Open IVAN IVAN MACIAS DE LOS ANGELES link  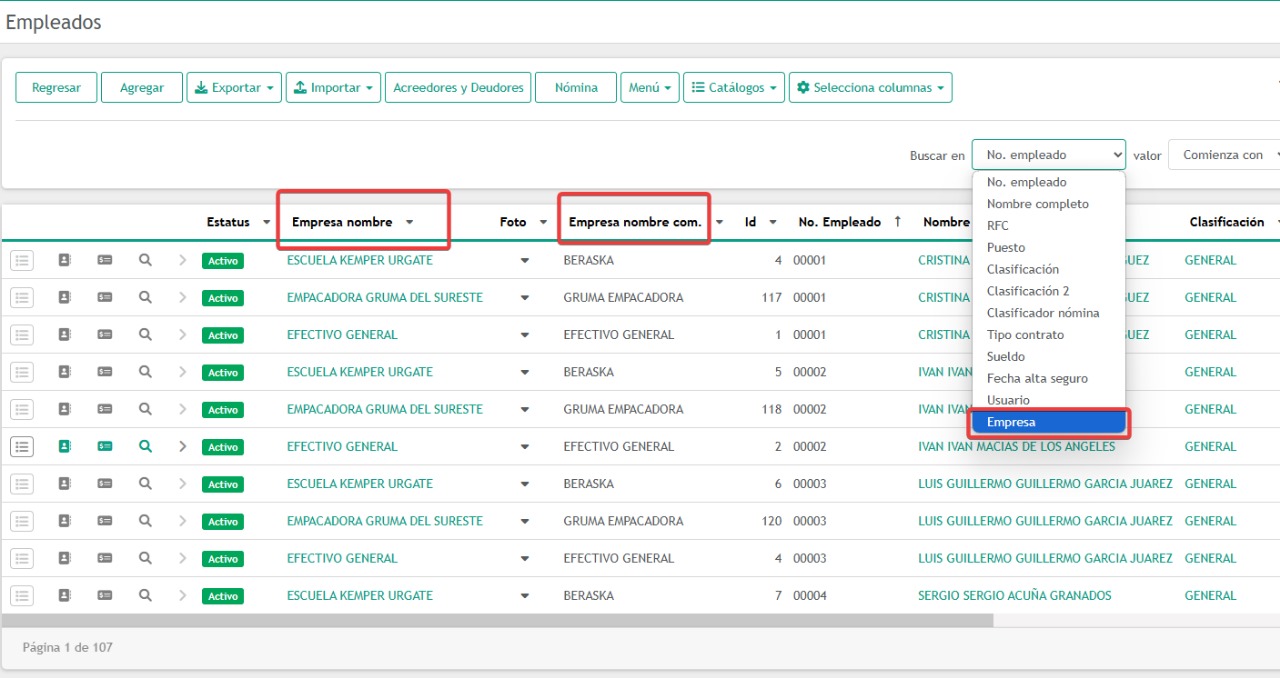tap(1016, 446)
